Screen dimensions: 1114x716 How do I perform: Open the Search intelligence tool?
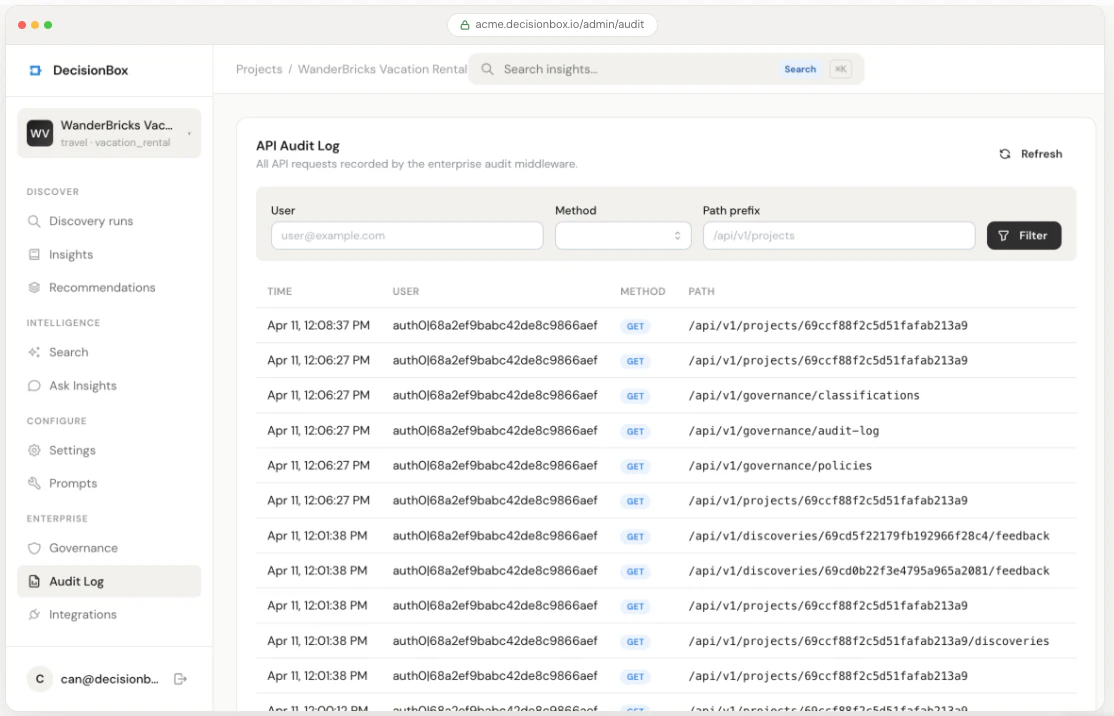(68, 352)
